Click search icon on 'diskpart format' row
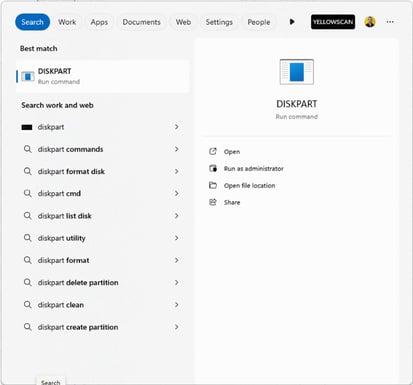Screen dimensions: 413x385 [28, 260]
